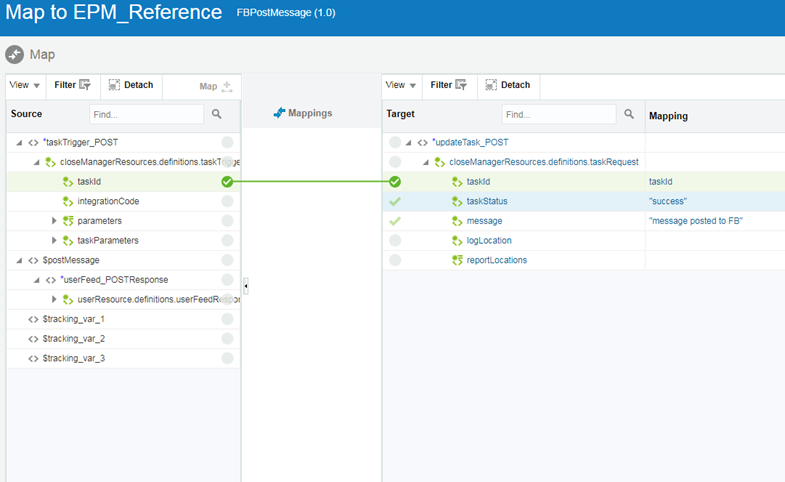Click the Source Find input field
Viewport: 785px width, 482px height.
click(147, 114)
